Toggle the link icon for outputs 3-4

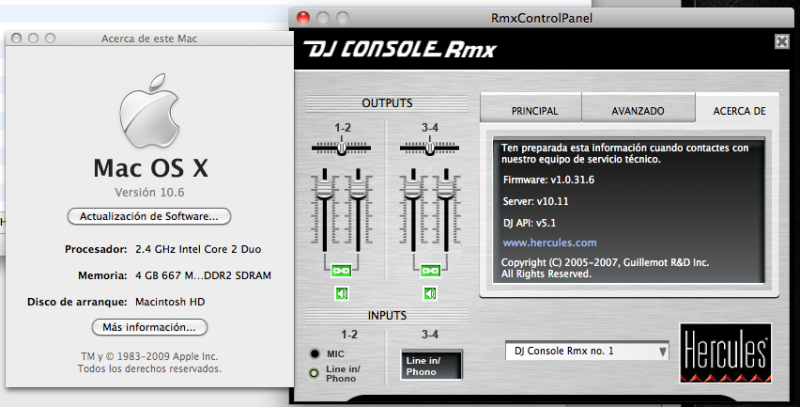click(x=430, y=270)
